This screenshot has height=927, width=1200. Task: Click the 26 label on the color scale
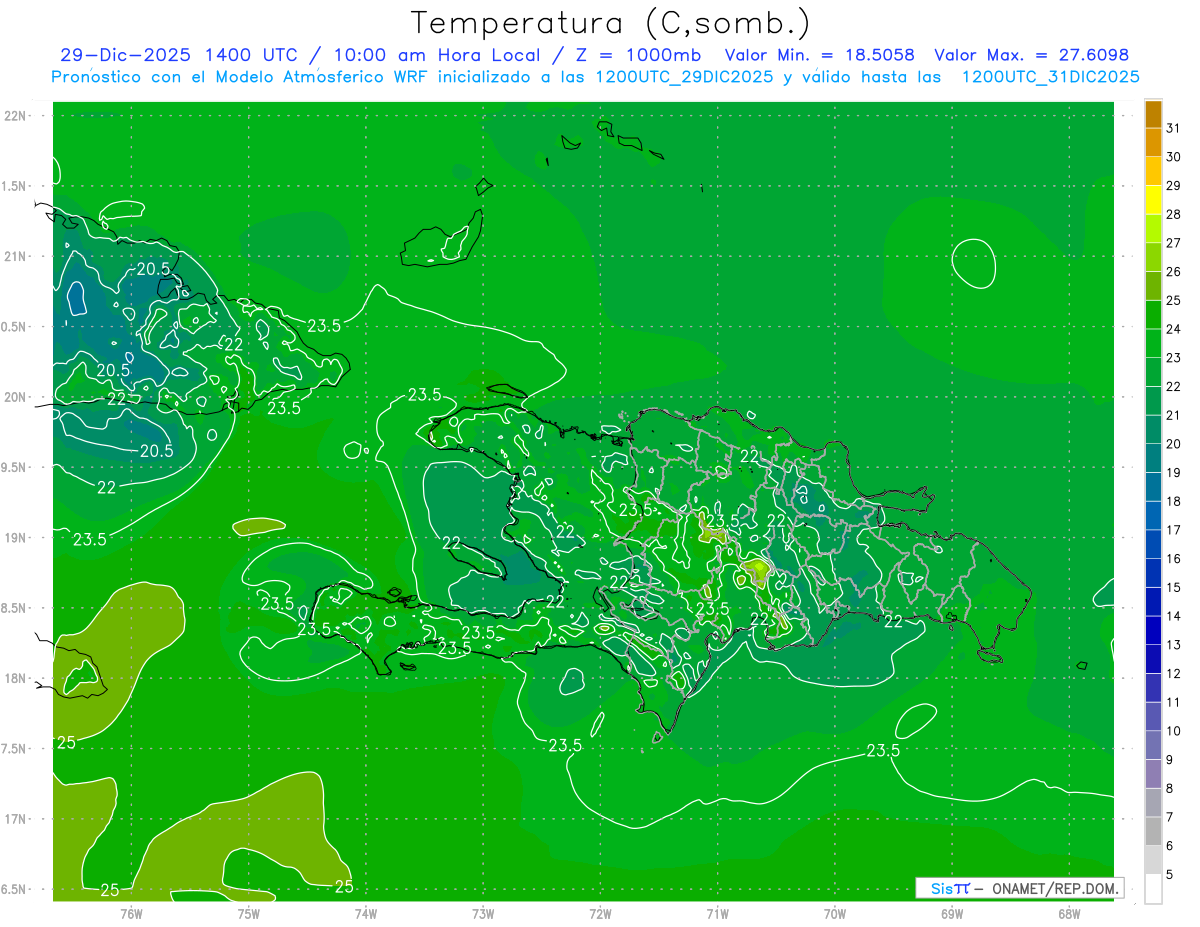click(1174, 271)
